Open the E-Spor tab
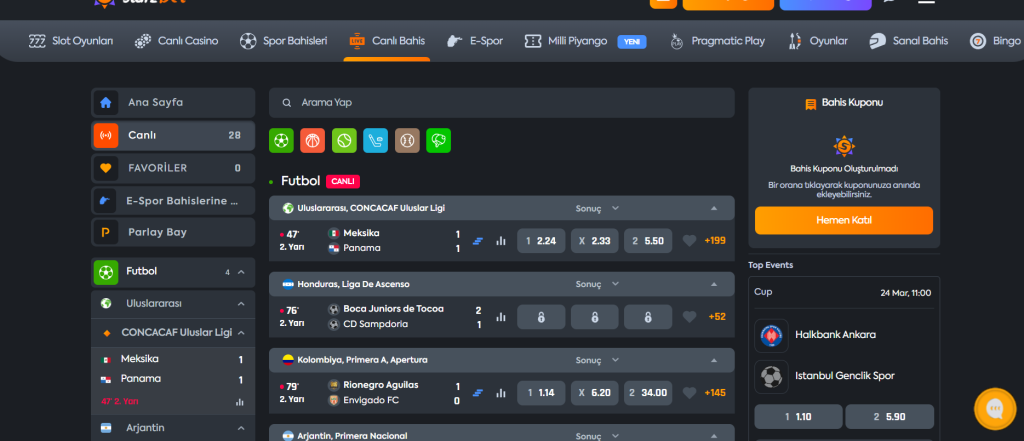The image size is (1024, 441). click(475, 41)
